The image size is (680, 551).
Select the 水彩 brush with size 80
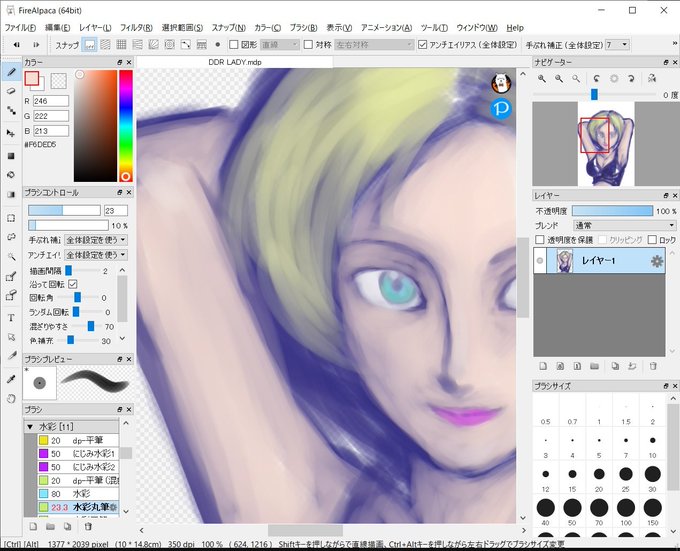[78, 494]
